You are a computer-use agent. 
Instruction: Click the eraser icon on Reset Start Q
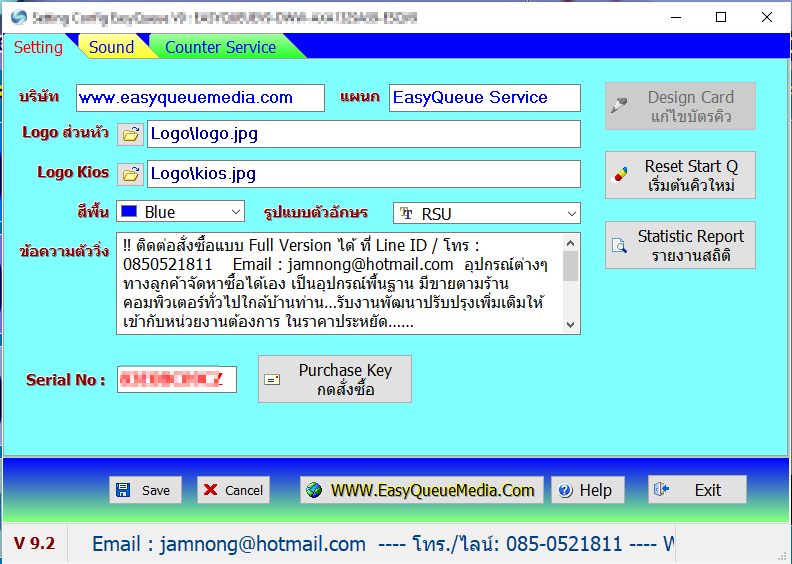620,175
